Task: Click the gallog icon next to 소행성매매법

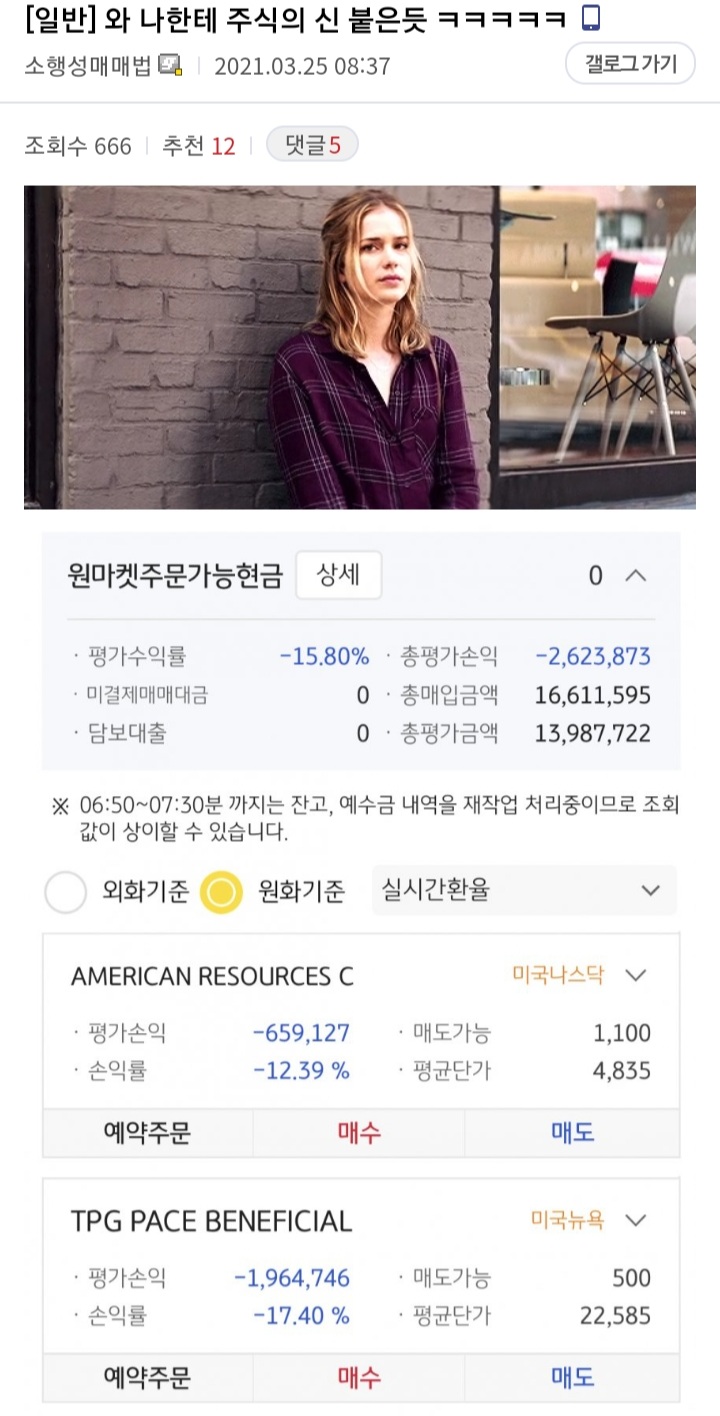Action: click(170, 66)
